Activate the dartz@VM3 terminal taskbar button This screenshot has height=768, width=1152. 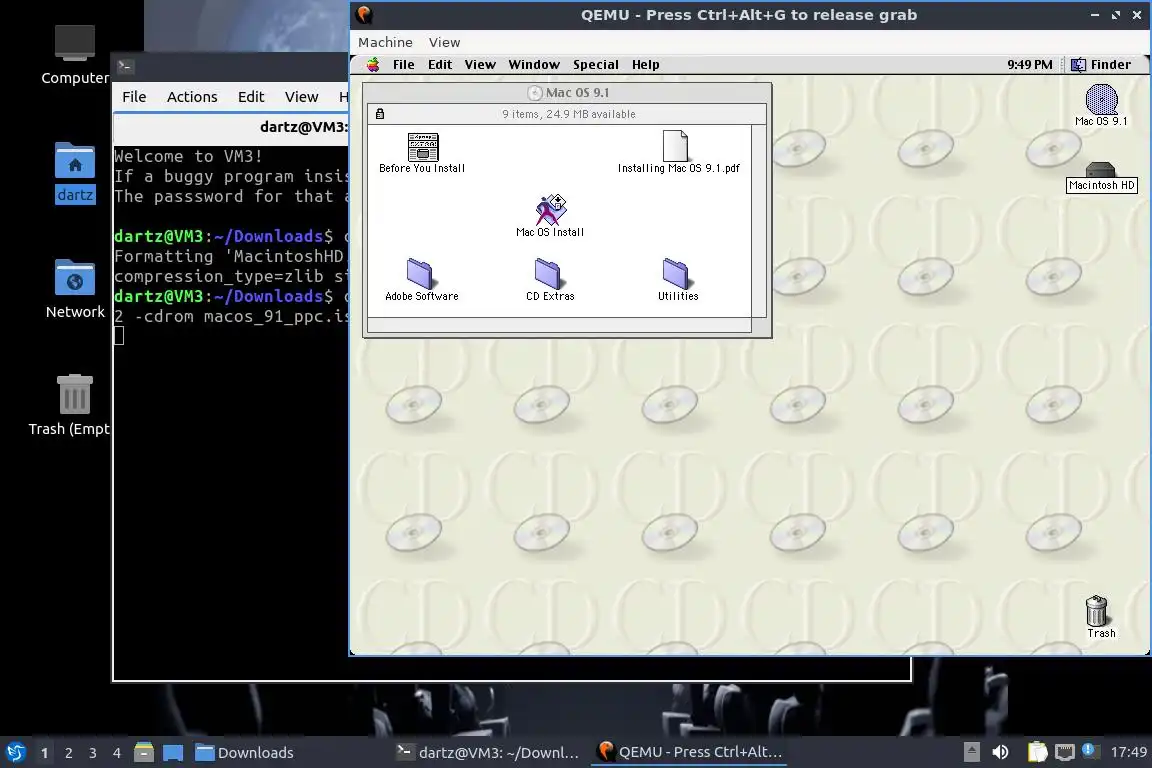click(488, 753)
